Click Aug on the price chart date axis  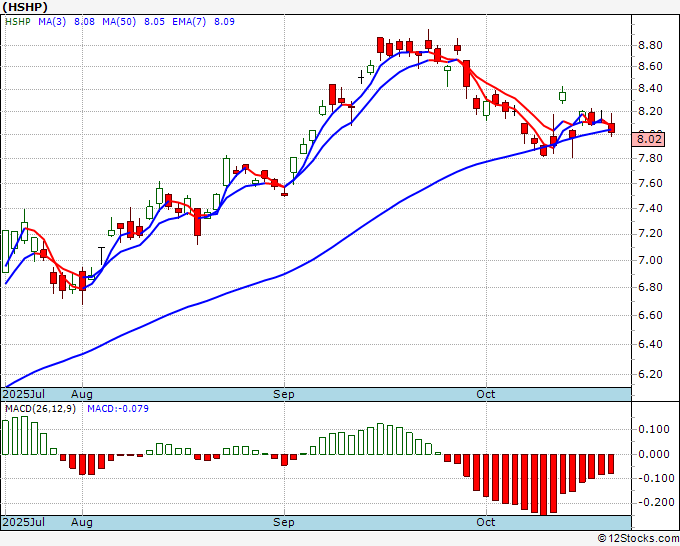pos(82,394)
